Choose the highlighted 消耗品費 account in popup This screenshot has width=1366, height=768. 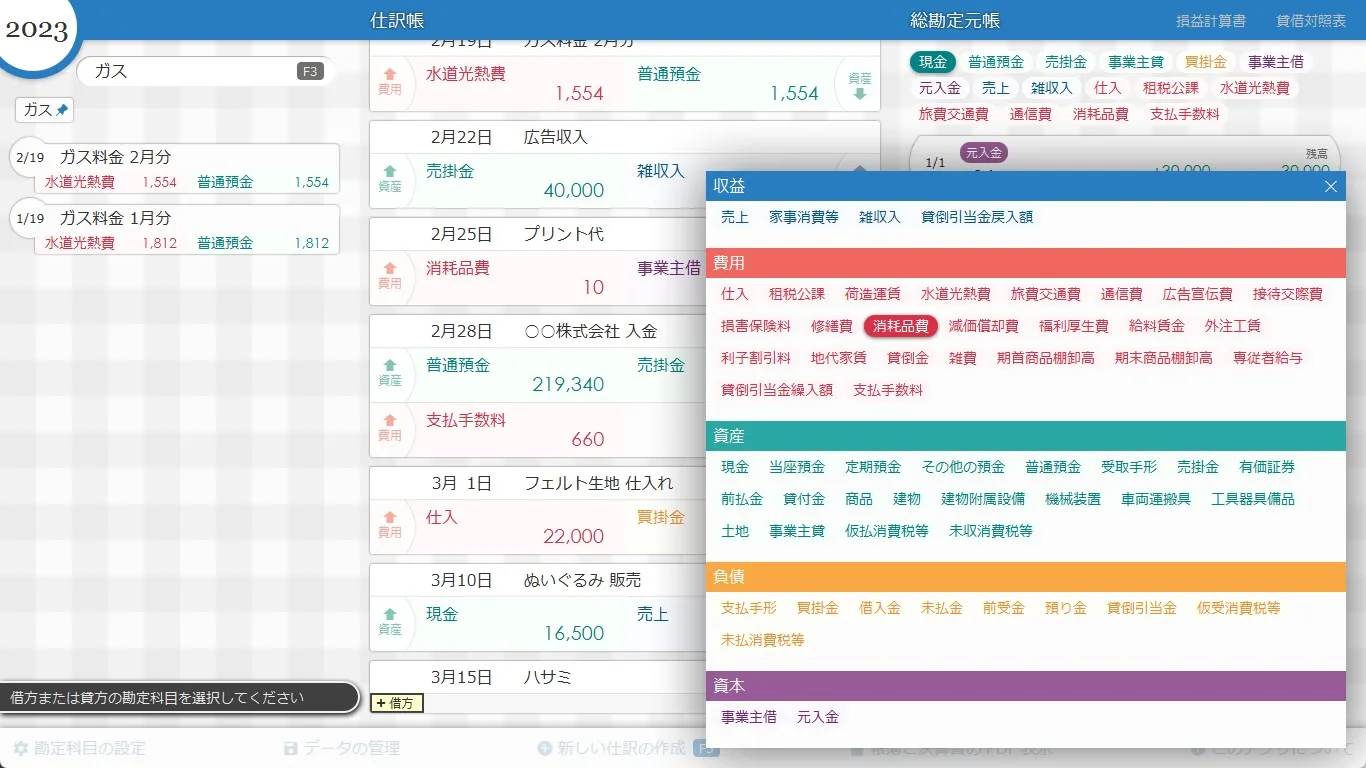[x=901, y=326]
